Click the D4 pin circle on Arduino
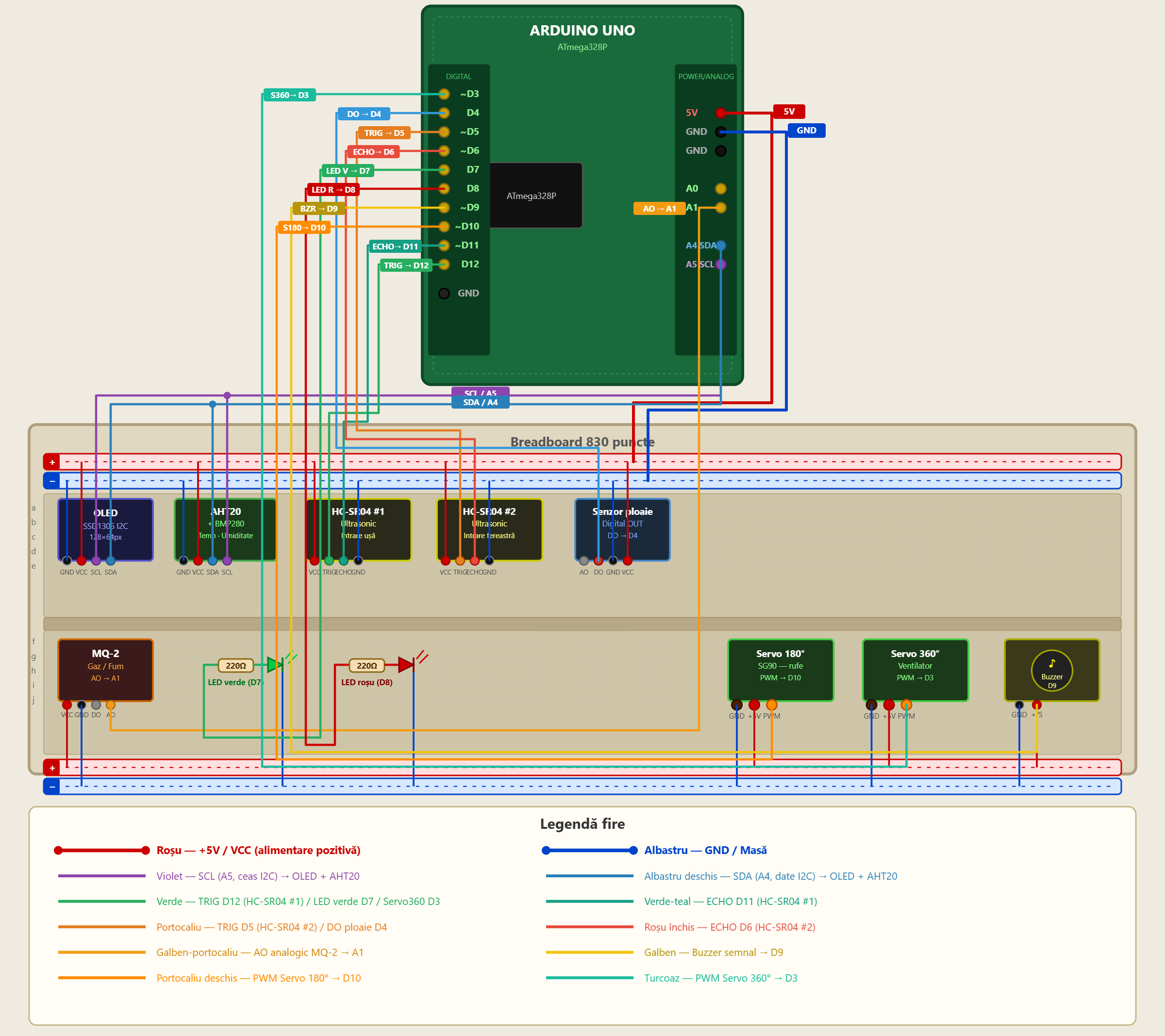Screen dimensions: 1165x1036 pyautogui.click(x=444, y=113)
